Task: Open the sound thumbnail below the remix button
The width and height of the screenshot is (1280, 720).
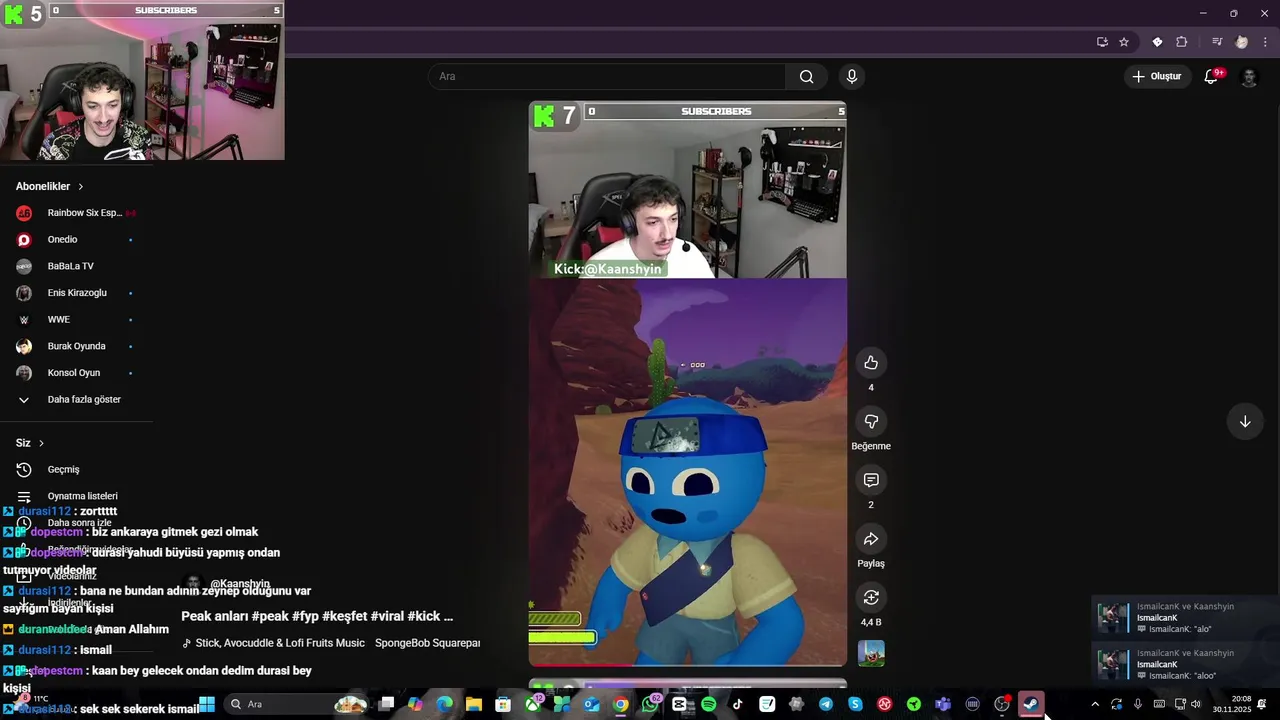Action: tap(871, 653)
